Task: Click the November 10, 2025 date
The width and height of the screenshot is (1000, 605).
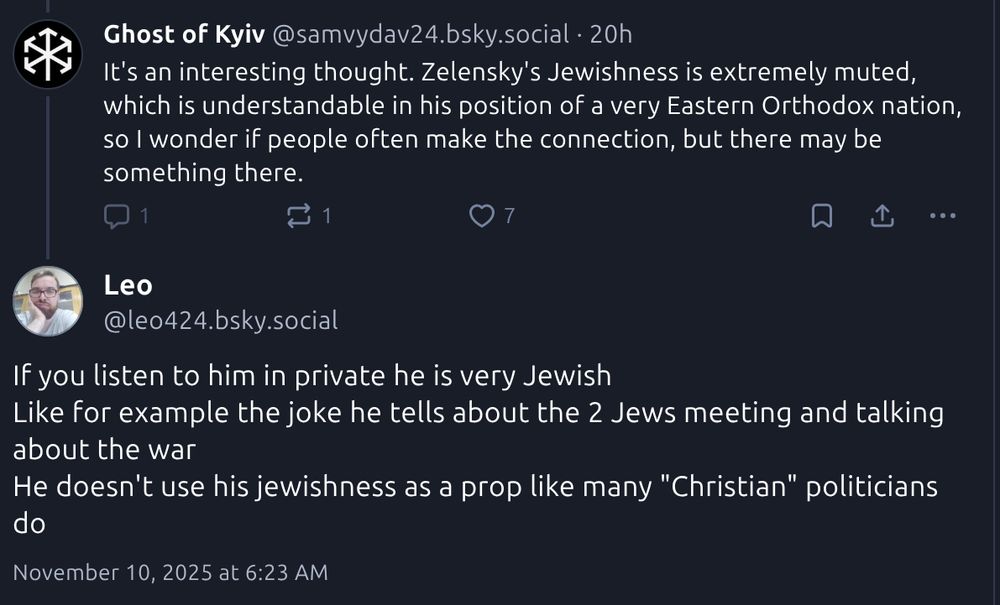Action: coord(170,573)
